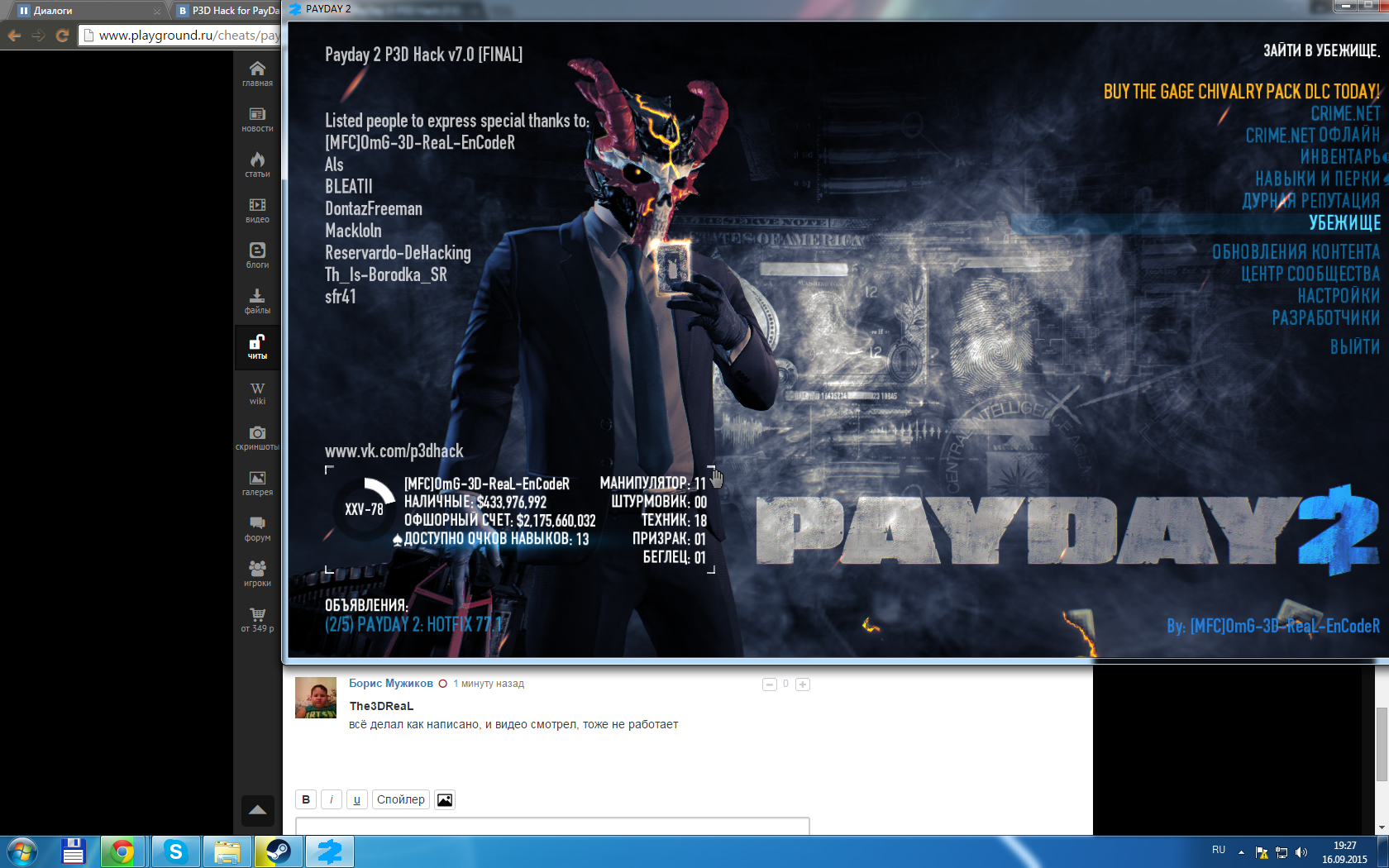The width and height of the screenshot is (1389, 868).
Task: Toggle bold formatting in comment editor
Action: [306, 799]
